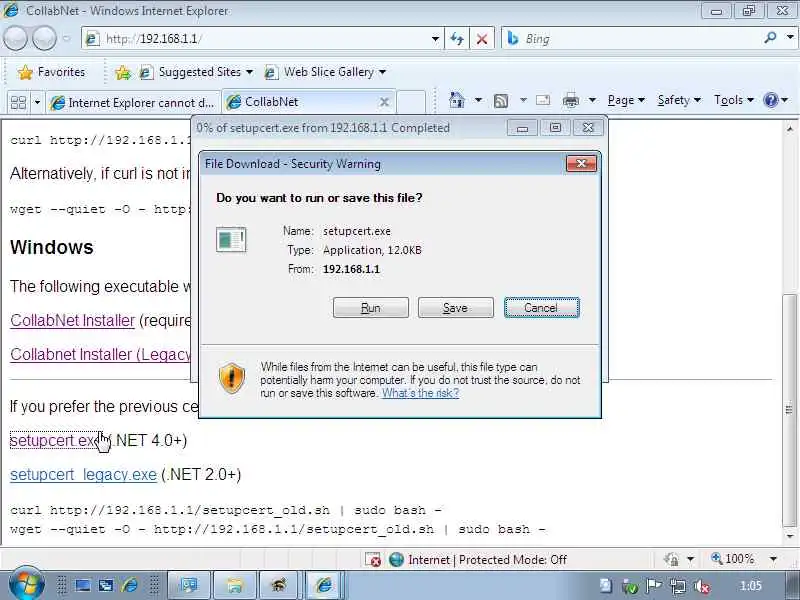This screenshot has height=600, width=800.
Task: Click the network tray icon
Action: 678,586
